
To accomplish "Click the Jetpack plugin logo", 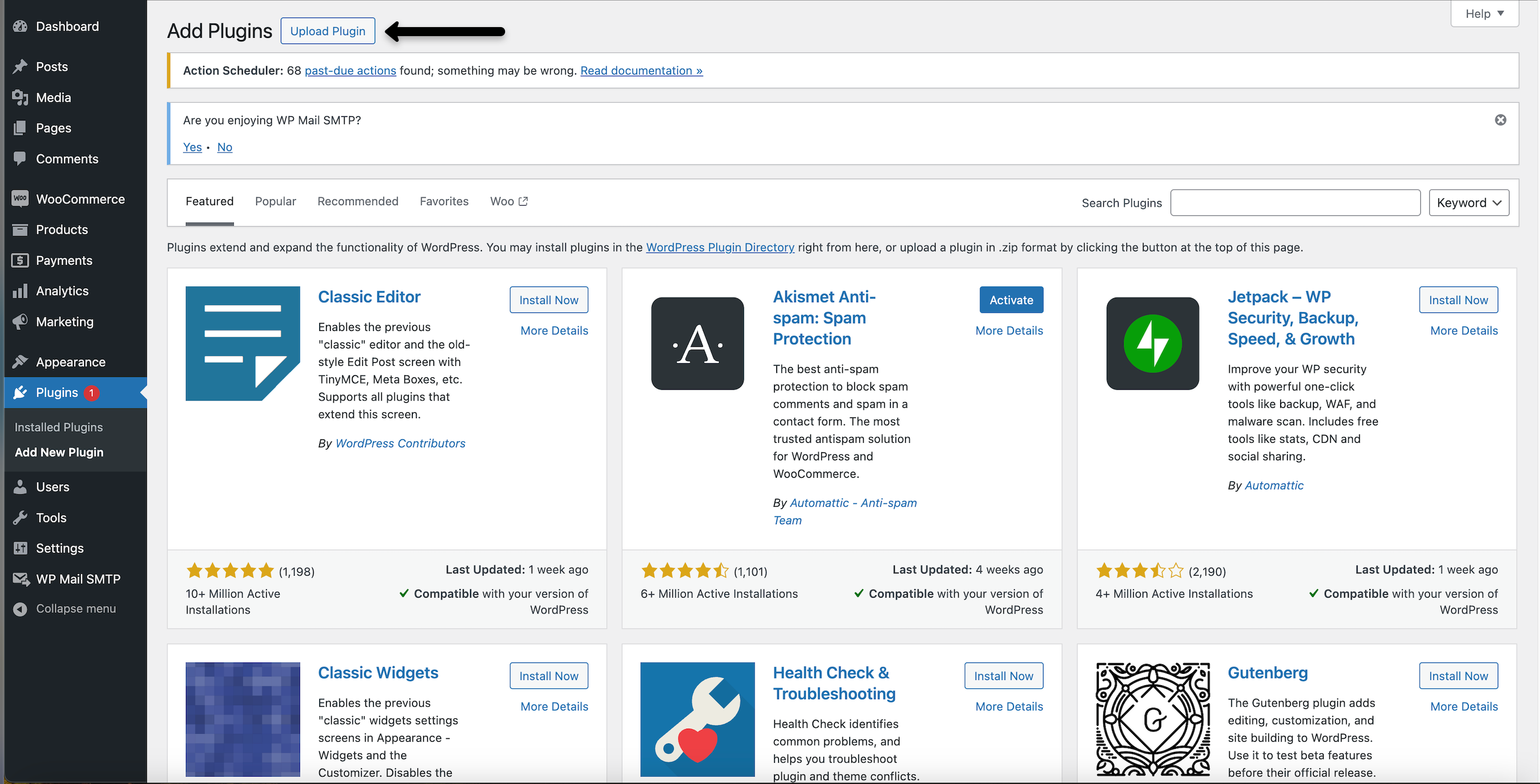I will point(1152,343).
